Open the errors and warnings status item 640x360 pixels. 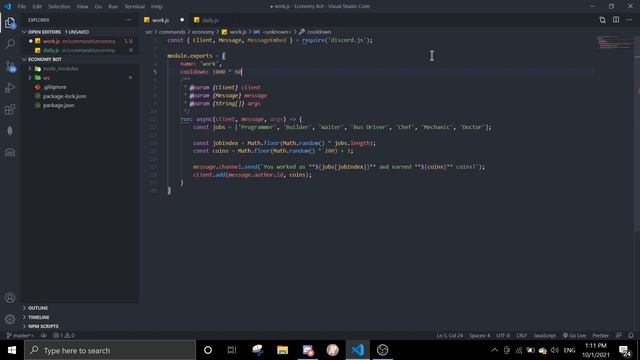pyautogui.click(x=64, y=336)
